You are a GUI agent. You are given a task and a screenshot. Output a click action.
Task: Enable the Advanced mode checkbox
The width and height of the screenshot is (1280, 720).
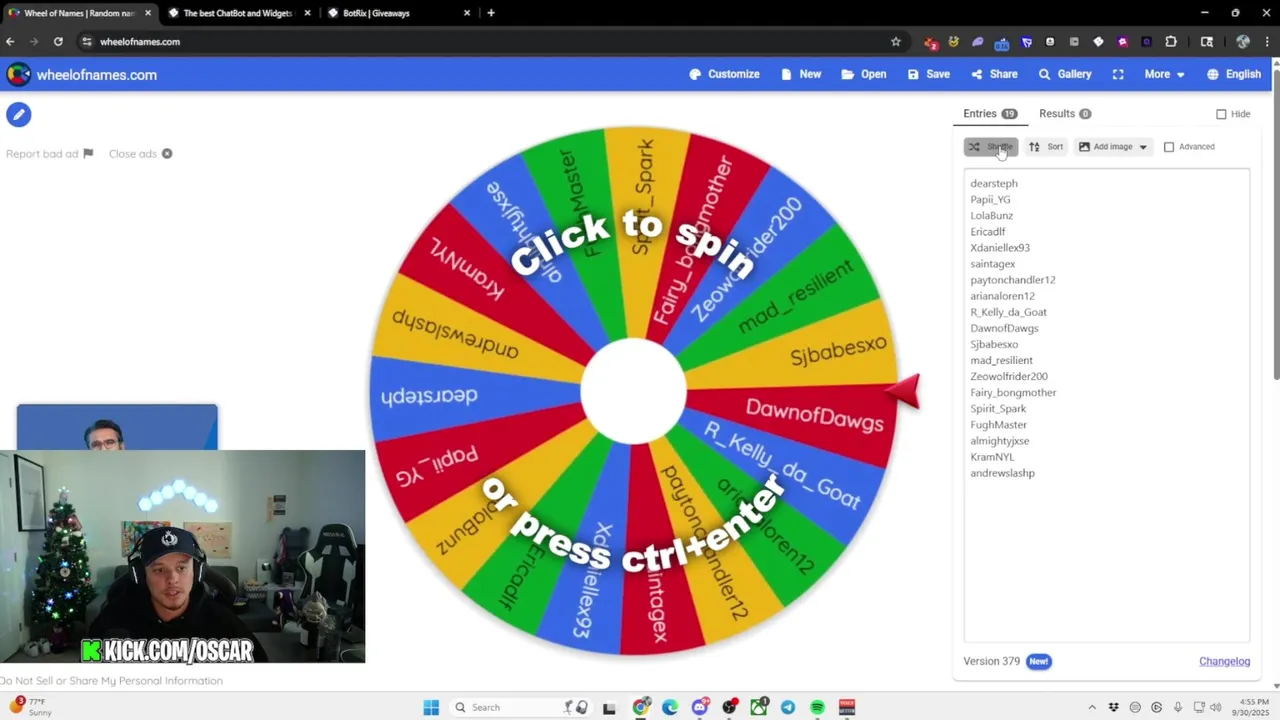(x=1169, y=147)
